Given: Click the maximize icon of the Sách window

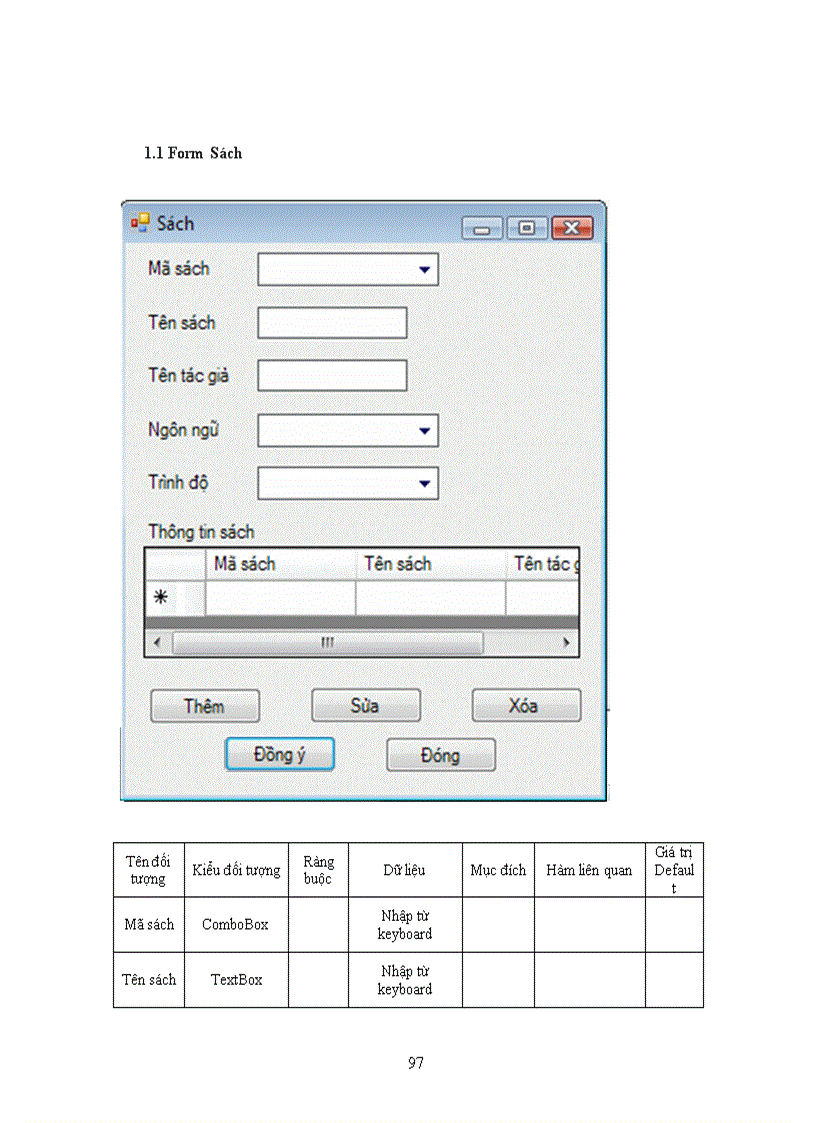Looking at the screenshot, I should (527, 228).
